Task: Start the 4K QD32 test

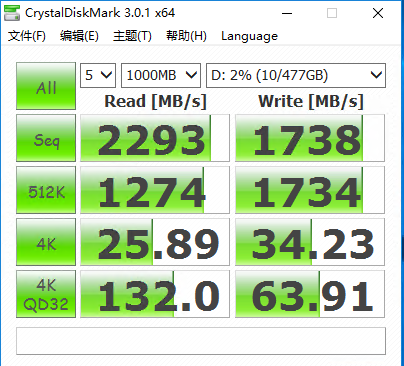Action: [46, 294]
